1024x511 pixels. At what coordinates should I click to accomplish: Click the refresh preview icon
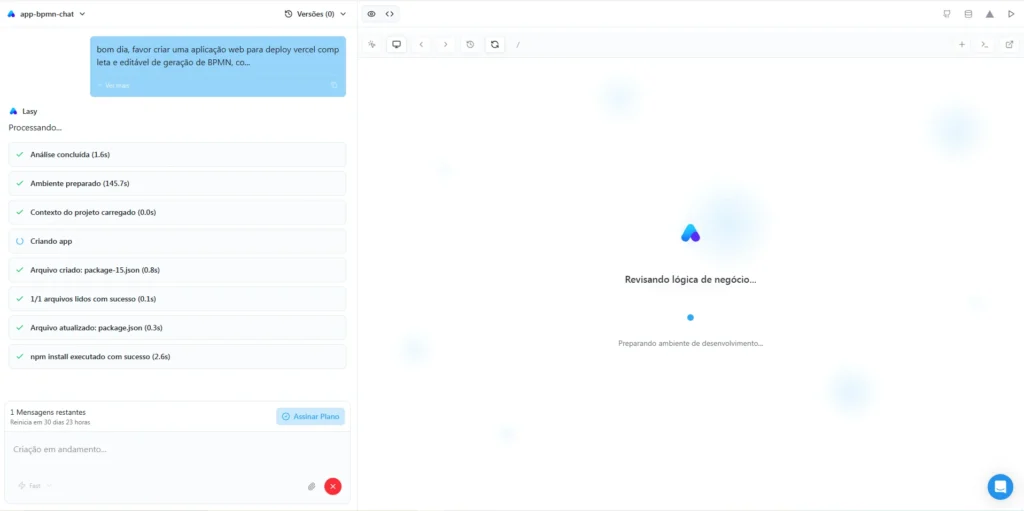(494, 44)
